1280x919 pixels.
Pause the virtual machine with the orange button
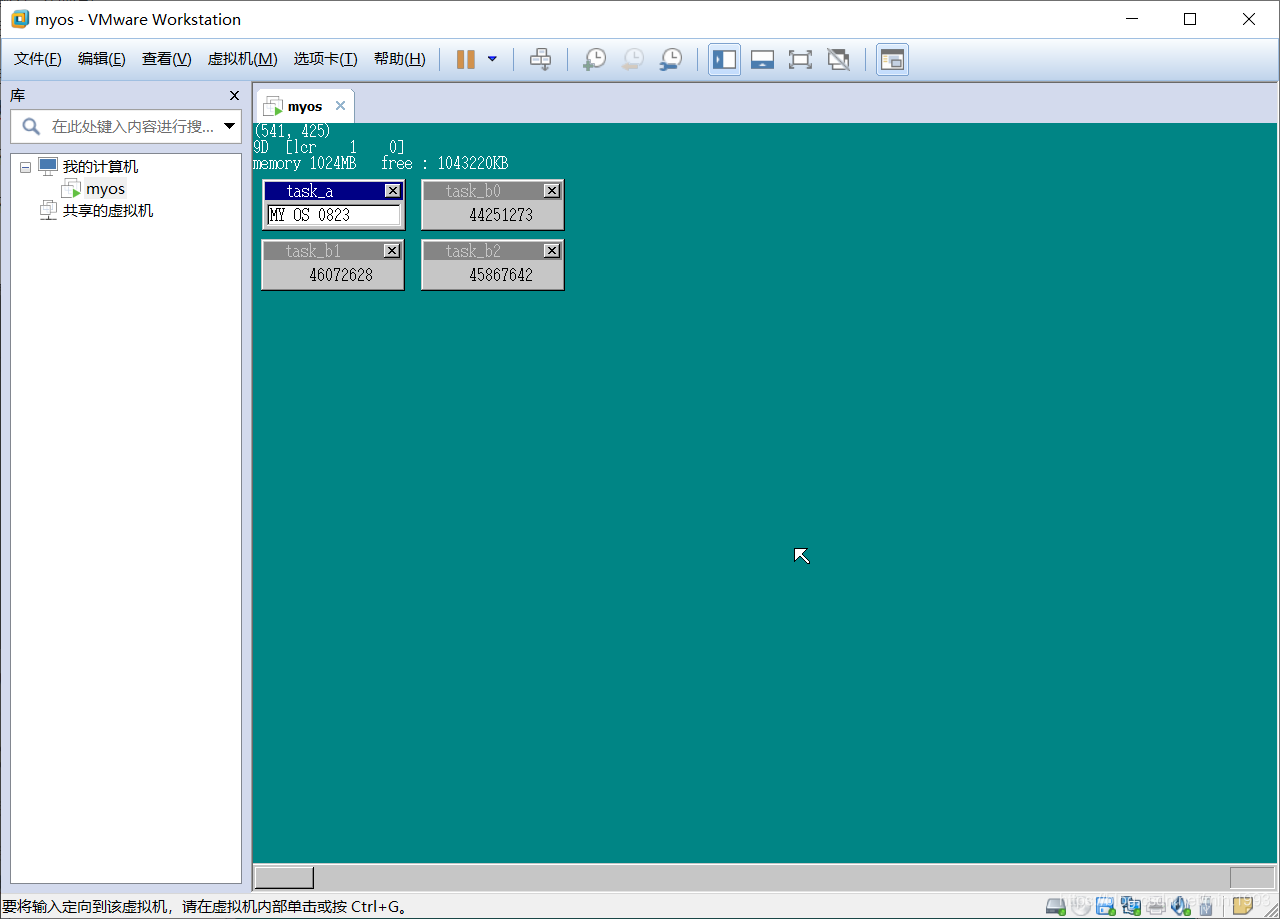click(x=465, y=60)
